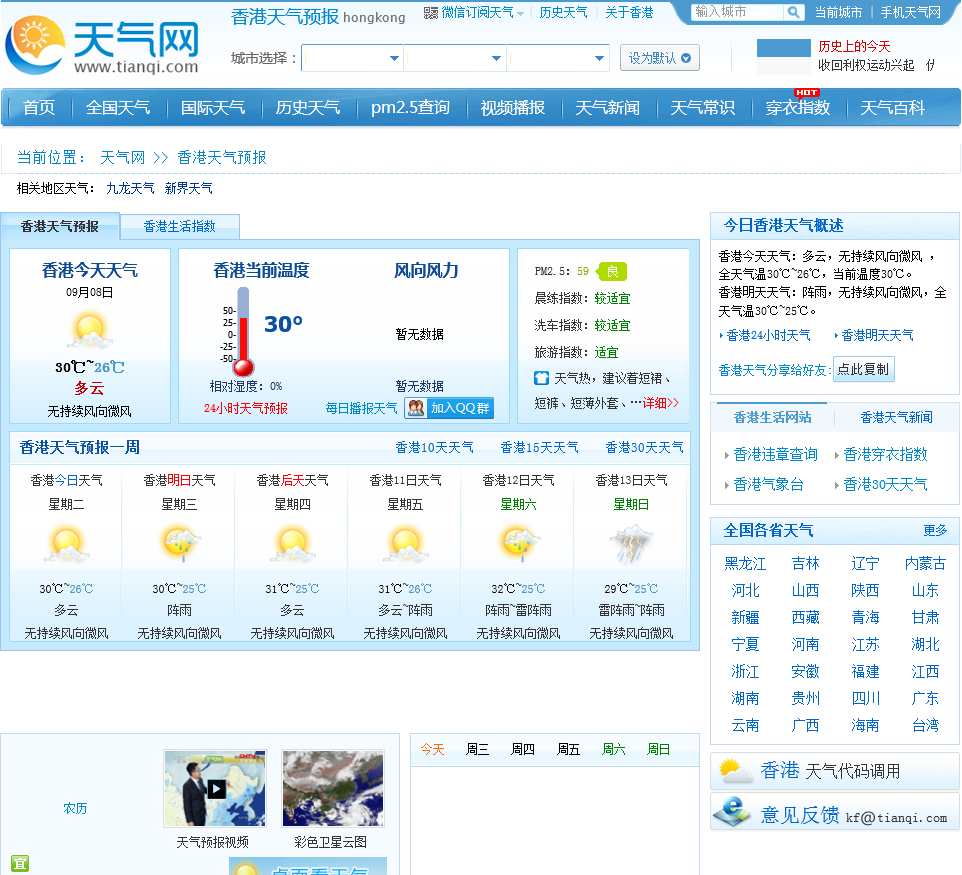Image resolution: width=962 pixels, height=875 pixels.
Task: Open the pm2.5查询 nav item
Action: coord(410,108)
